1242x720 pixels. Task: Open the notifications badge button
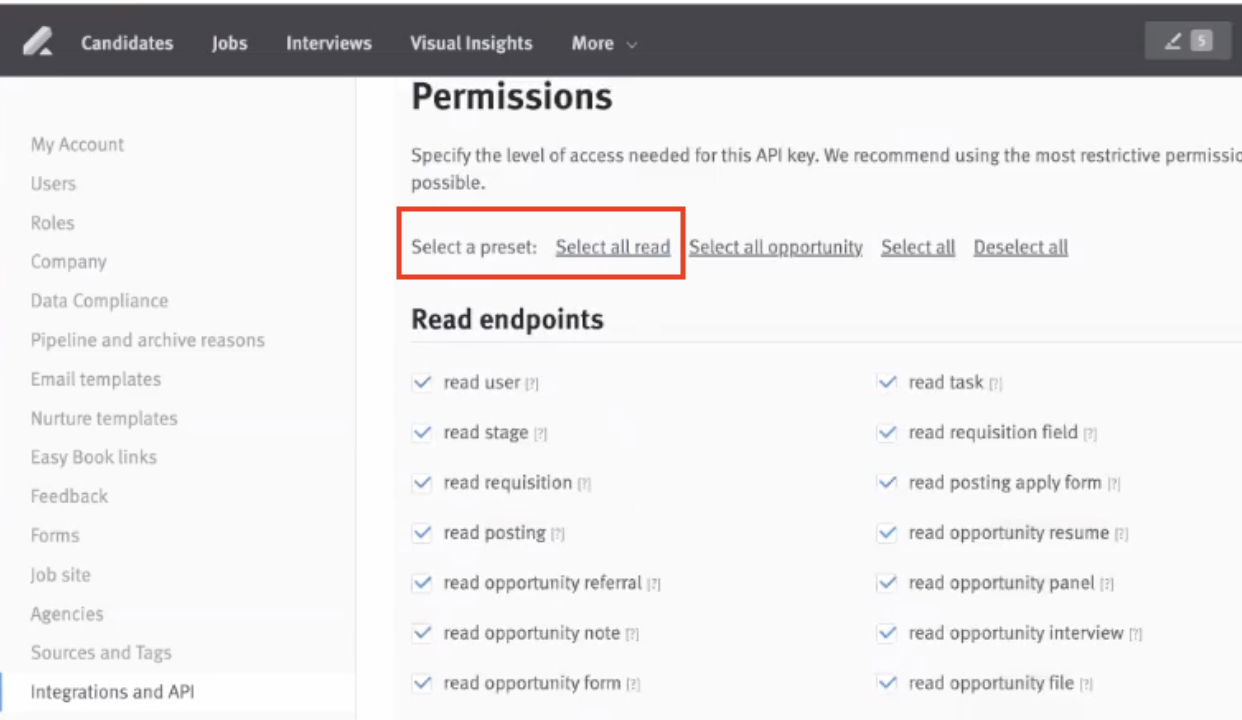point(1187,41)
